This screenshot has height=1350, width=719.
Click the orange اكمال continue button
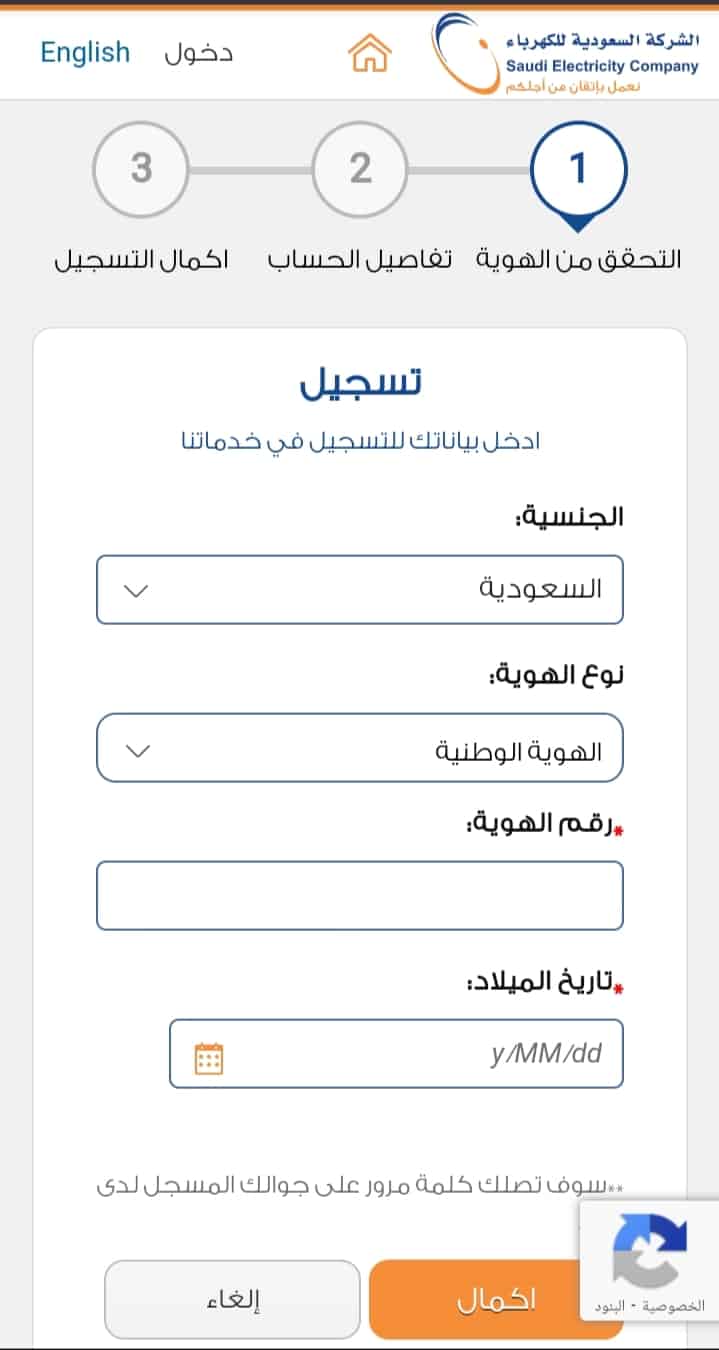(x=496, y=1299)
